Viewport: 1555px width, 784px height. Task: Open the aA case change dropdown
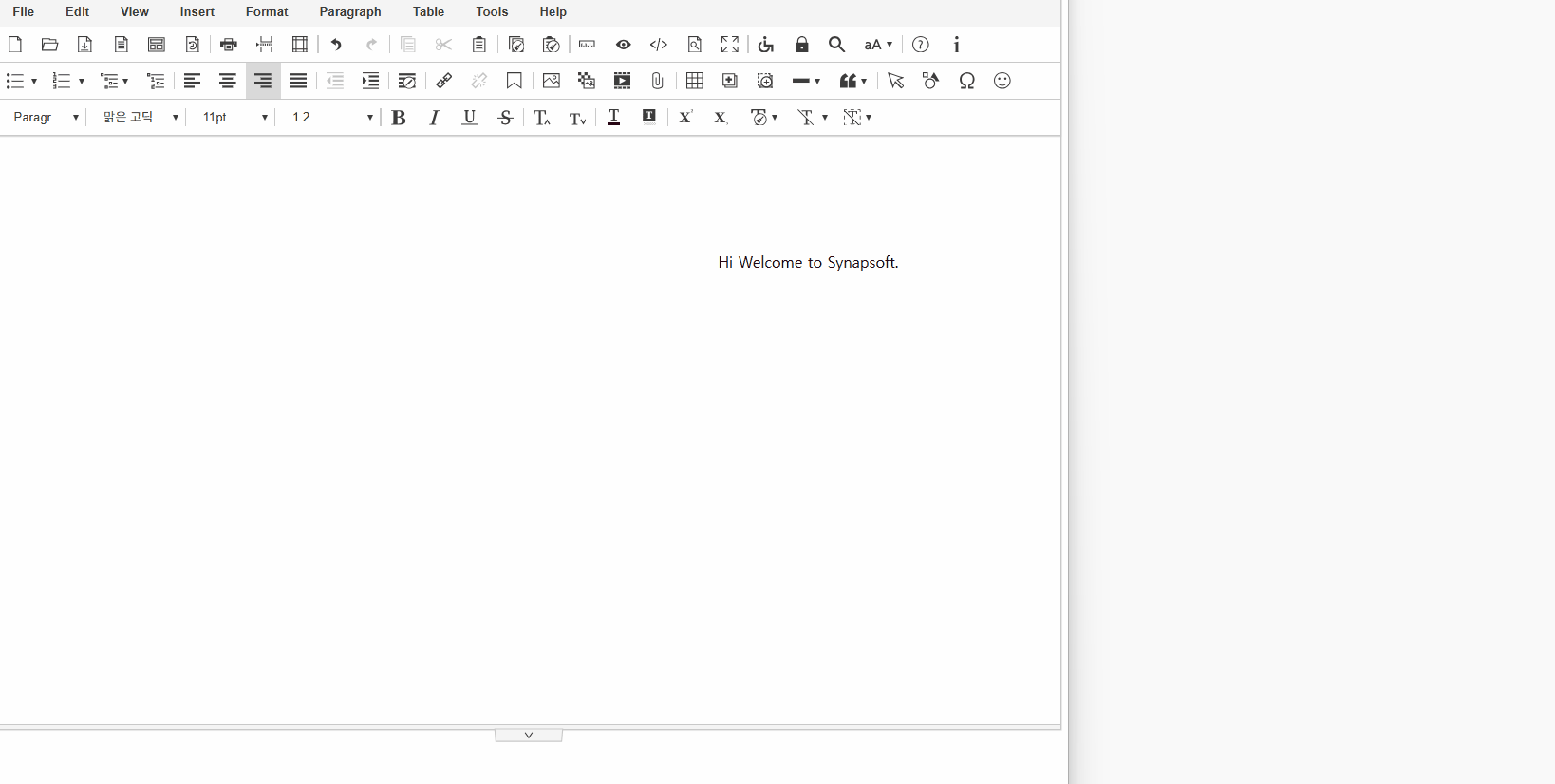tap(878, 45)
